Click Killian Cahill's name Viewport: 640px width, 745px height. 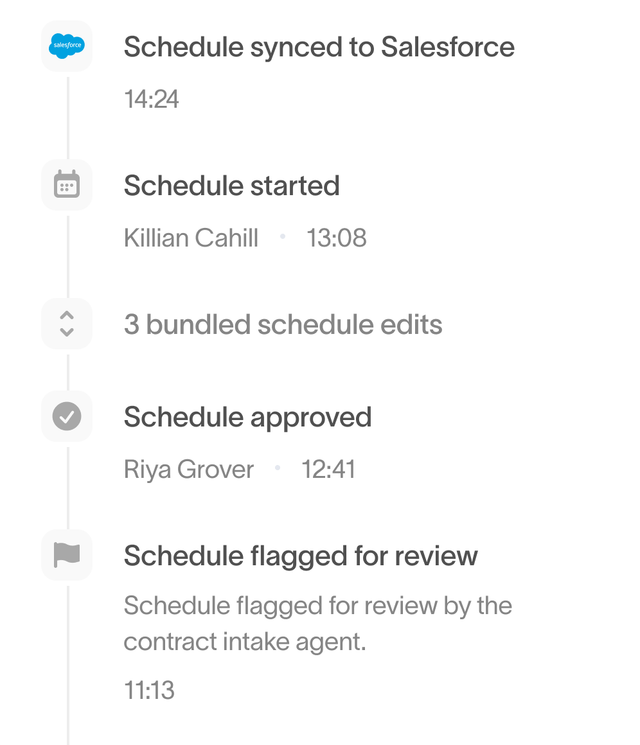click(191, 238)
